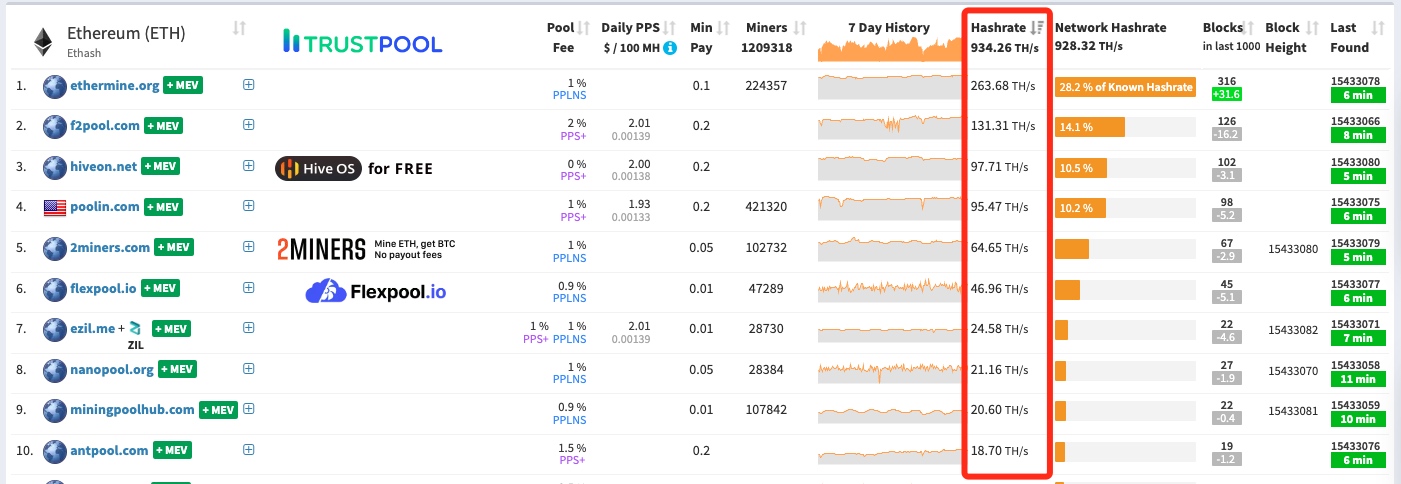Click the +MEV badge for flexpool.io

[160, 289]
